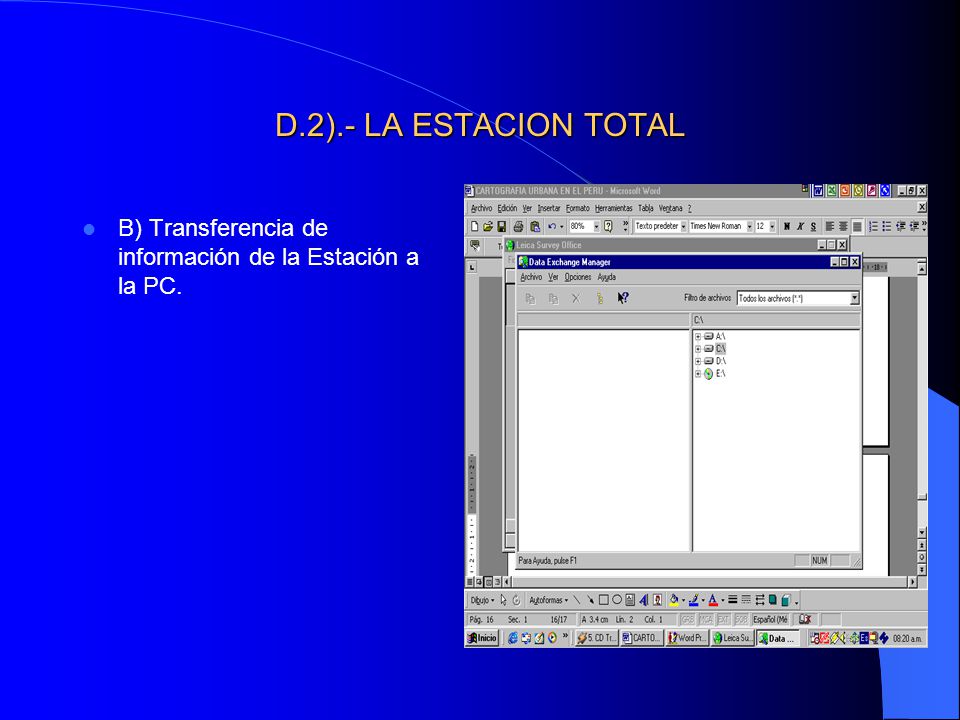This screenshot has height=720, width=960.
Task: Toggle Underline (S) formatting in Word
Action: tap(813, 226)
